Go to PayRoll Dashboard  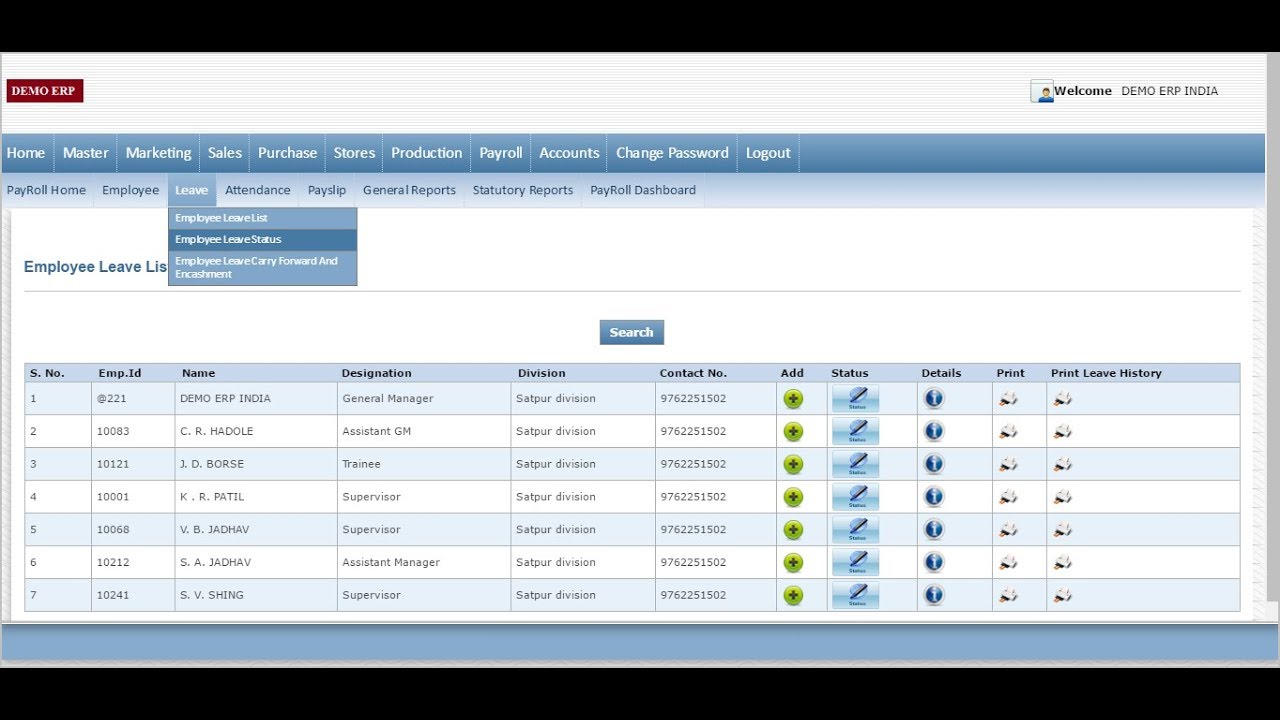click(643, 190)
